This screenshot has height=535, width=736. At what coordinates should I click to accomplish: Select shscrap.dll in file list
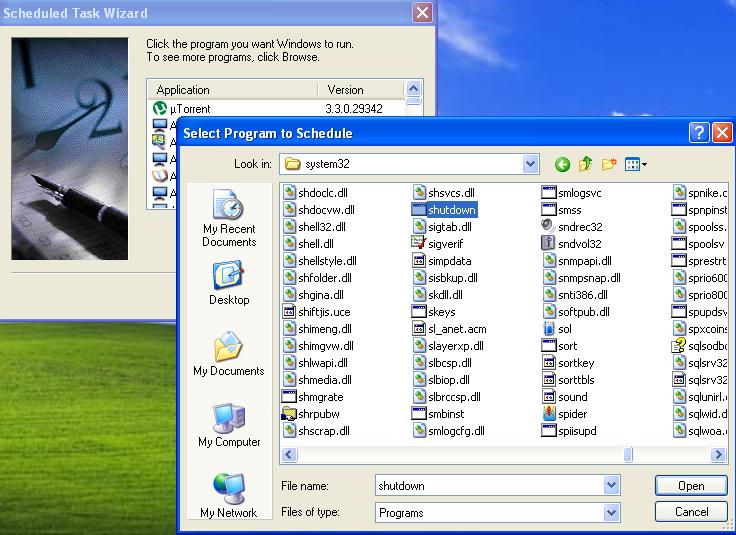click(316, 431)
